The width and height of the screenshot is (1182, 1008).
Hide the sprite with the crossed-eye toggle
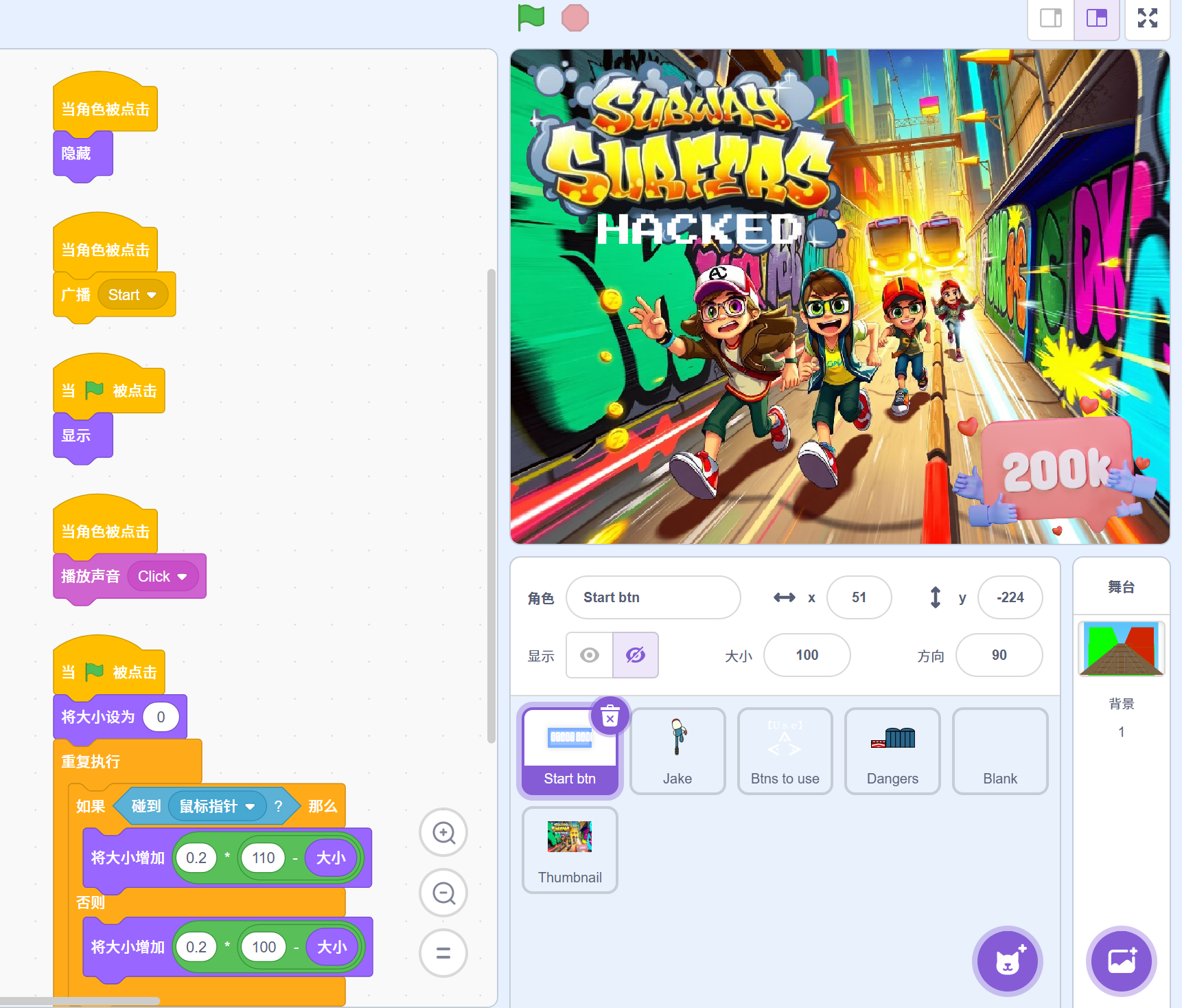[x=636, y=655]
